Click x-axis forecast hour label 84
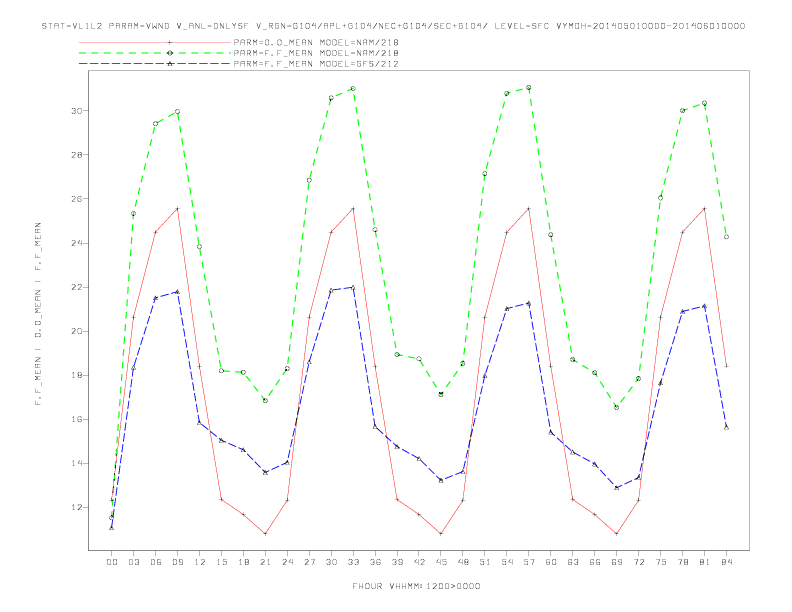792x612 pixels. click(x=727, y=562)
